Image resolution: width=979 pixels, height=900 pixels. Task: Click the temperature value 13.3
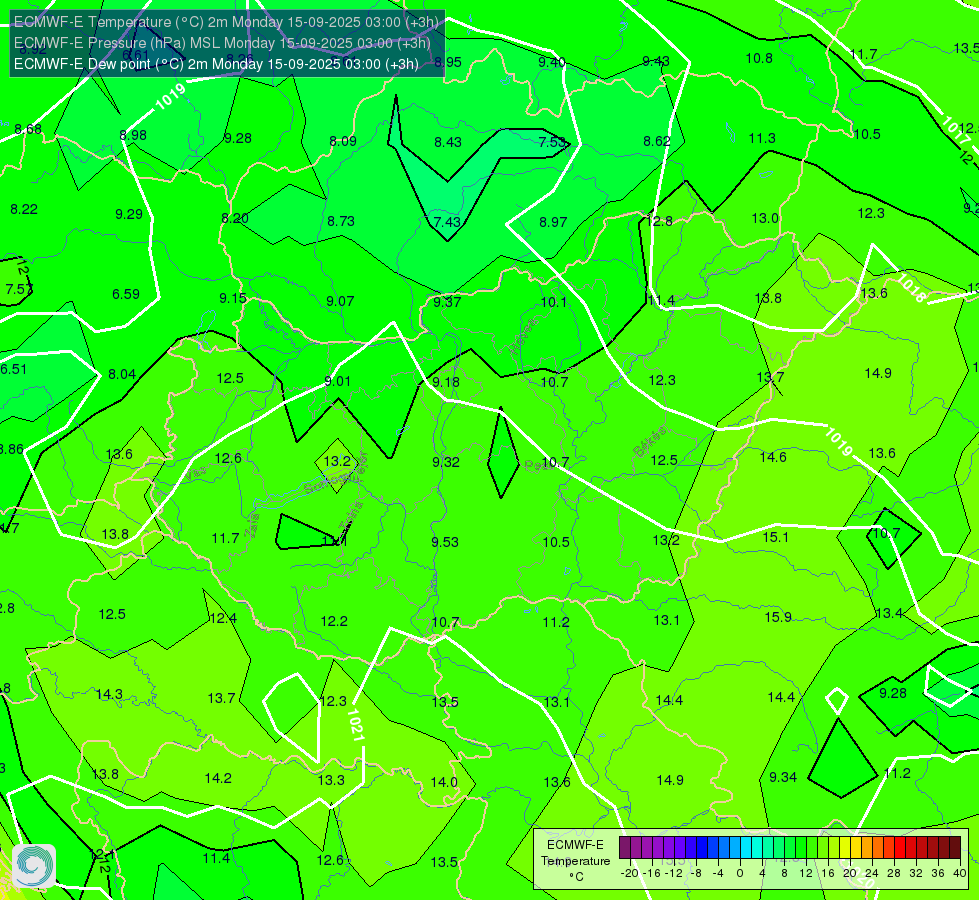[331, 780]
